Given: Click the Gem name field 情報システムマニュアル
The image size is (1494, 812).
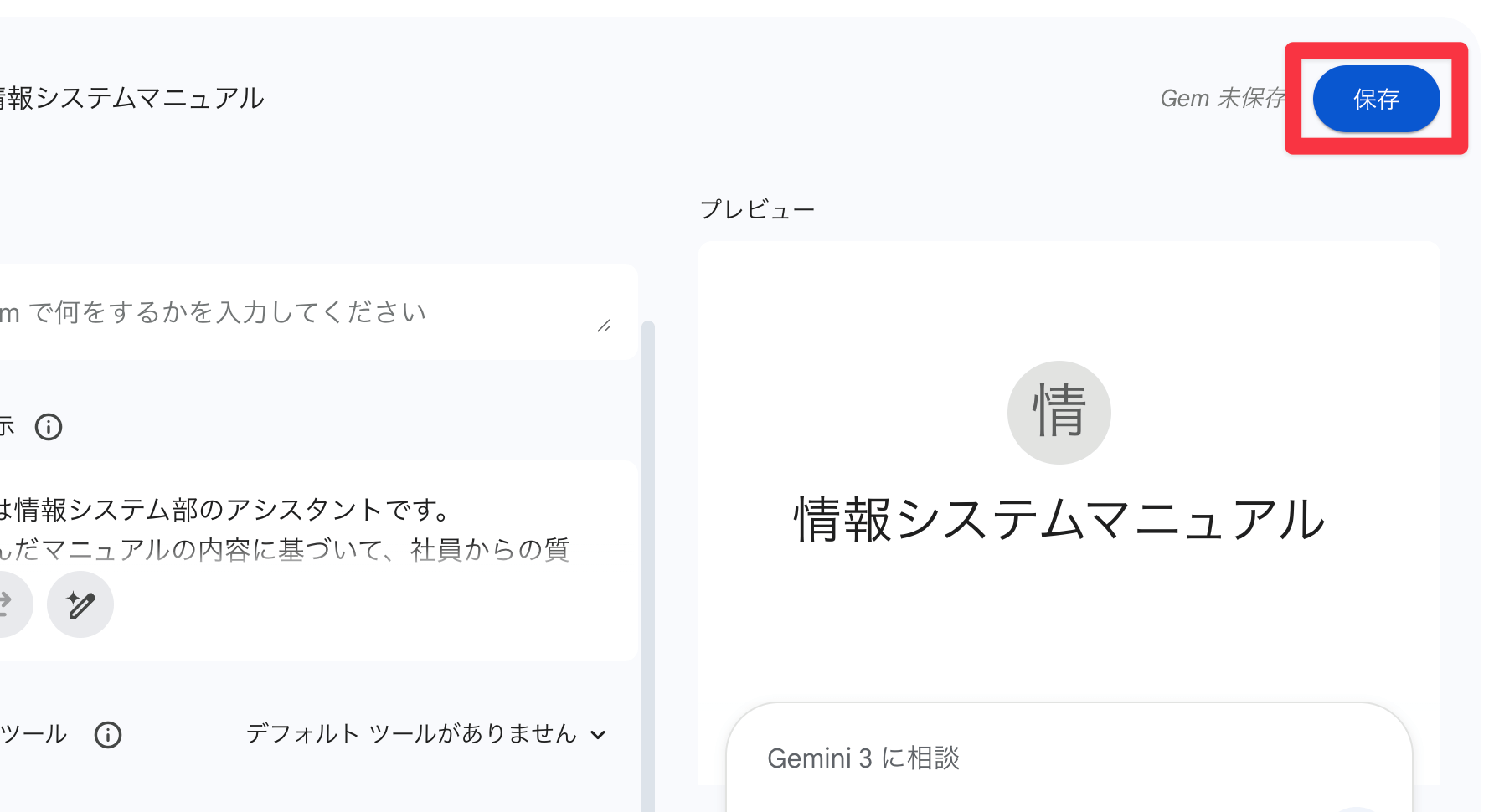Looking at the screenshot, I should pyautogui.click(x=134, y=99).
